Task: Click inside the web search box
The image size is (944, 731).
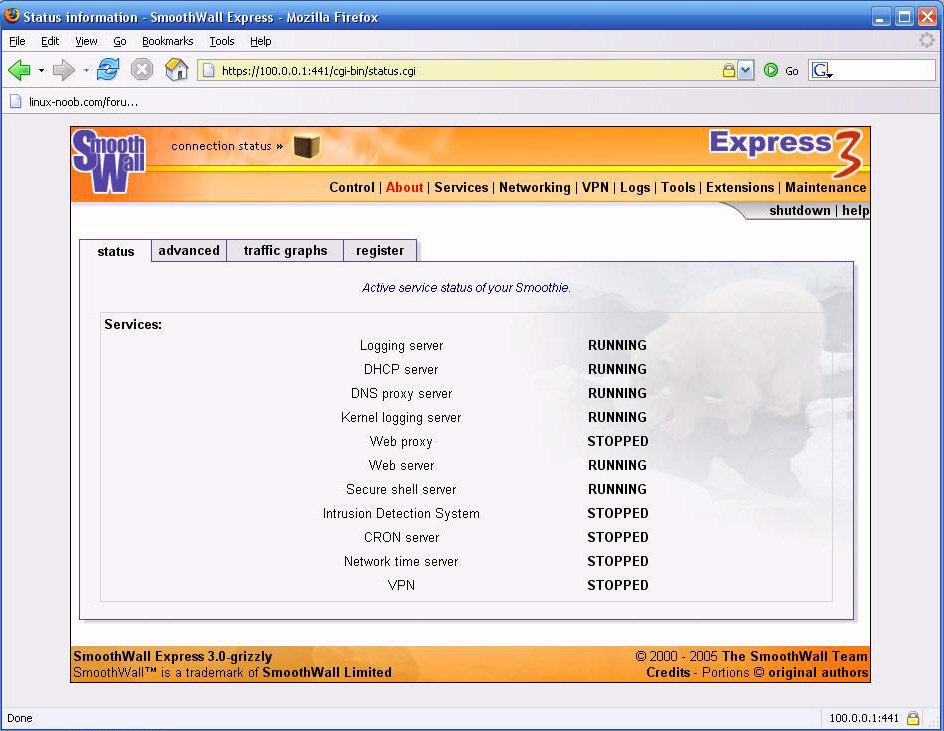Action: 884,70
